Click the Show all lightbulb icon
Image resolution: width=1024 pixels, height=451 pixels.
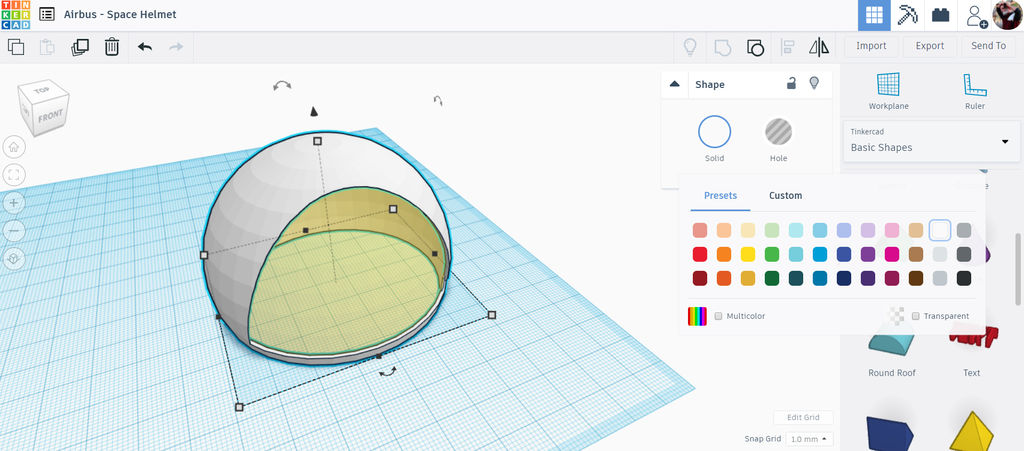(690, 47)
